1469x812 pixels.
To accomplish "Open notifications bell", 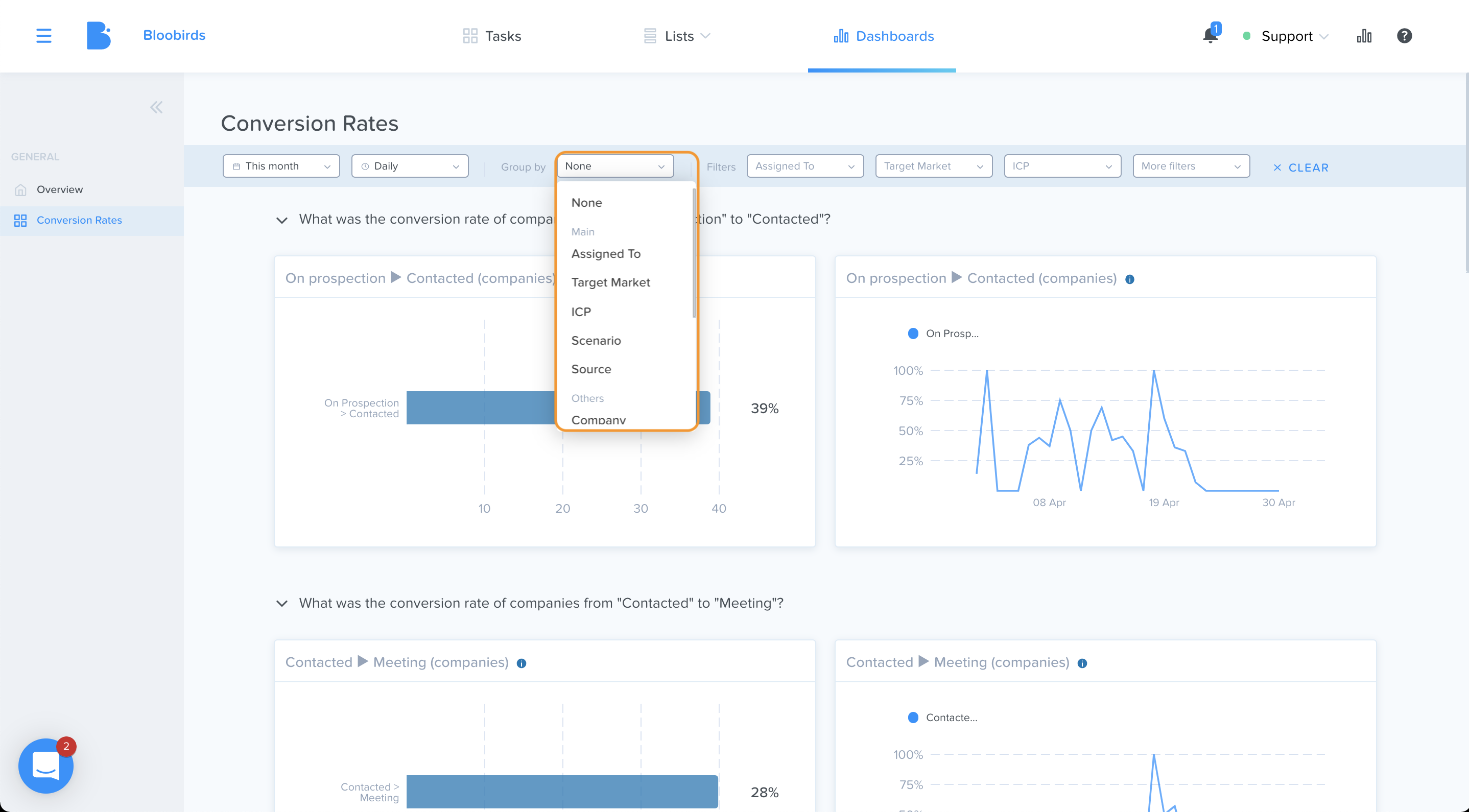I will [1210, 36].
